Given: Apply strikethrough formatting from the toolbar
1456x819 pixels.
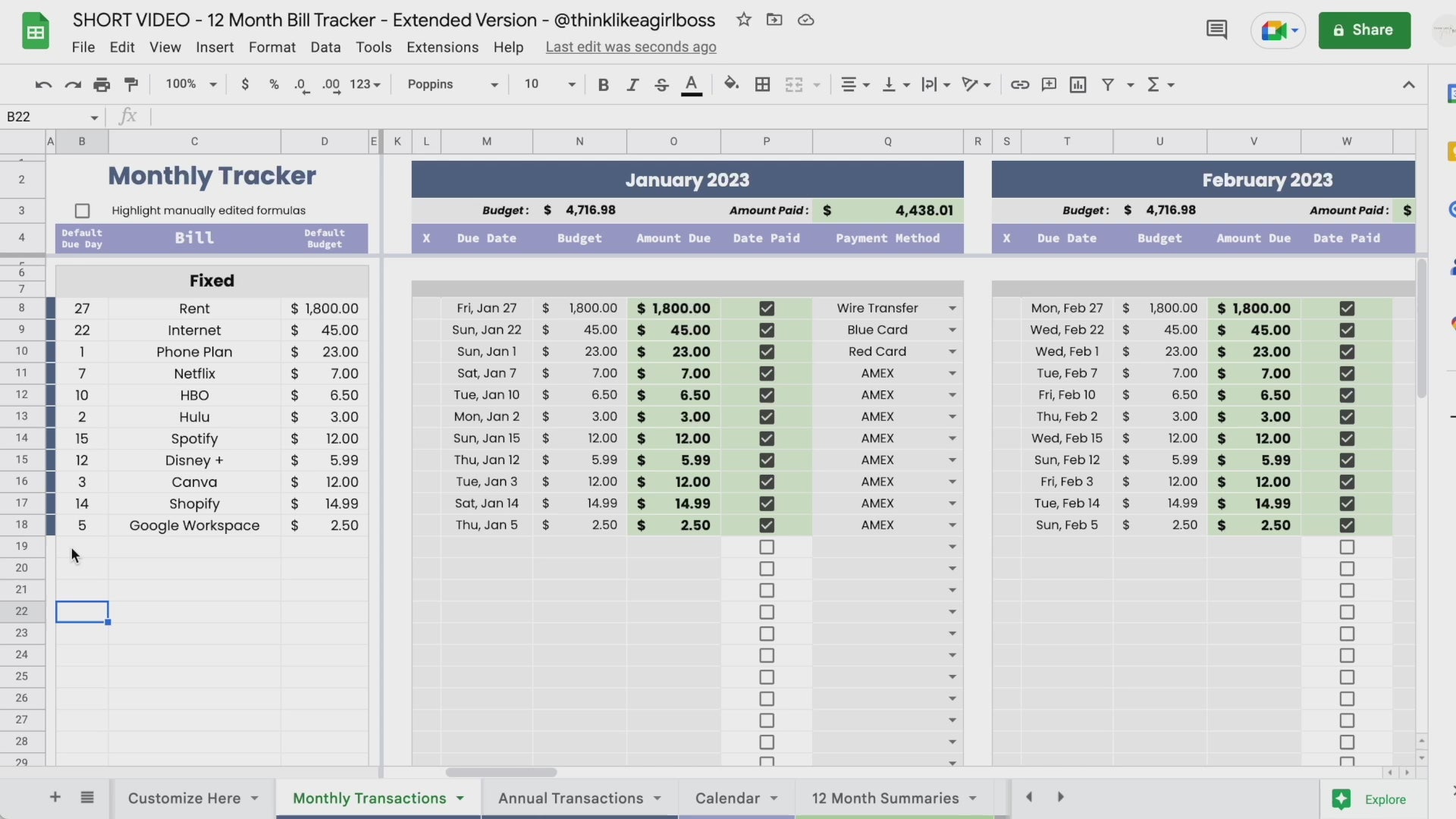Looking at the screenshot, I should pyautogui.click(x=661, y=84).
